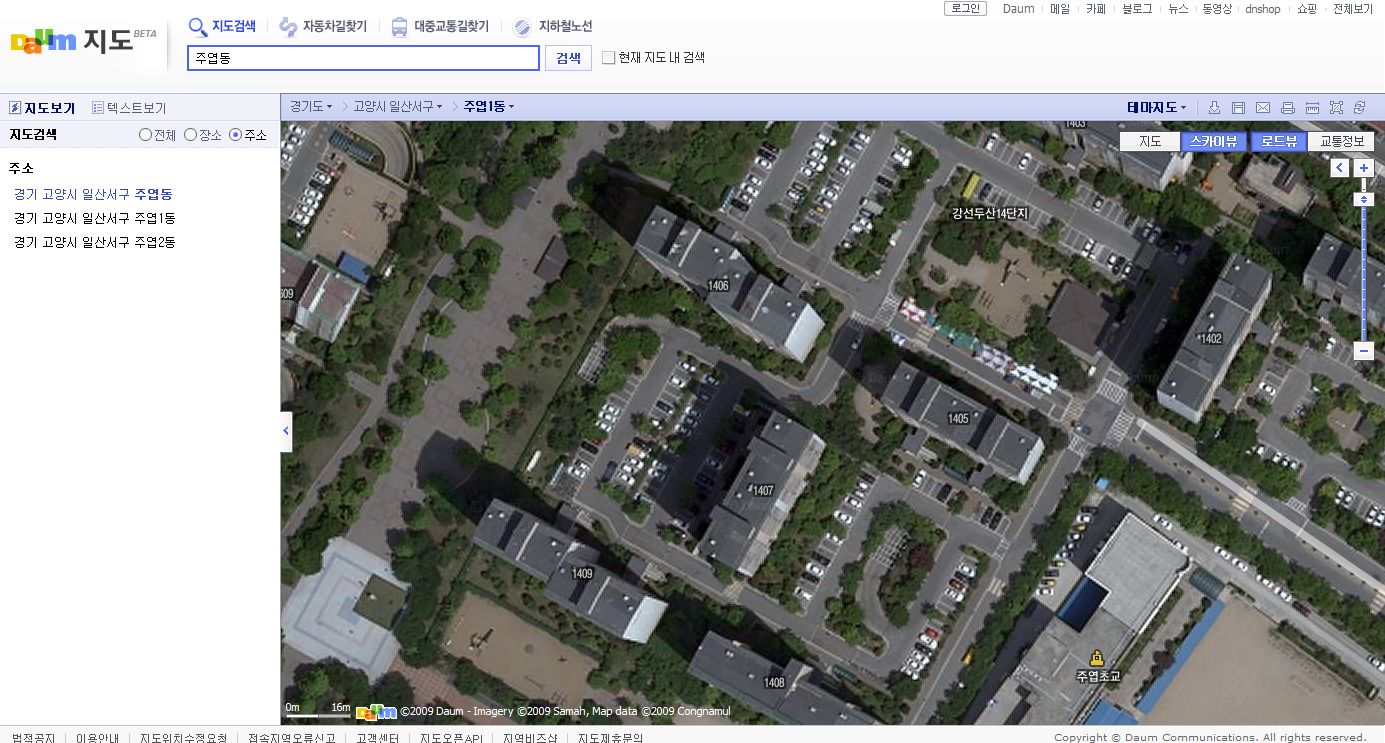Expand the 경기도 province dropdown
Image resolution: width=1385 pixels, height=743 pixels.
311,106
